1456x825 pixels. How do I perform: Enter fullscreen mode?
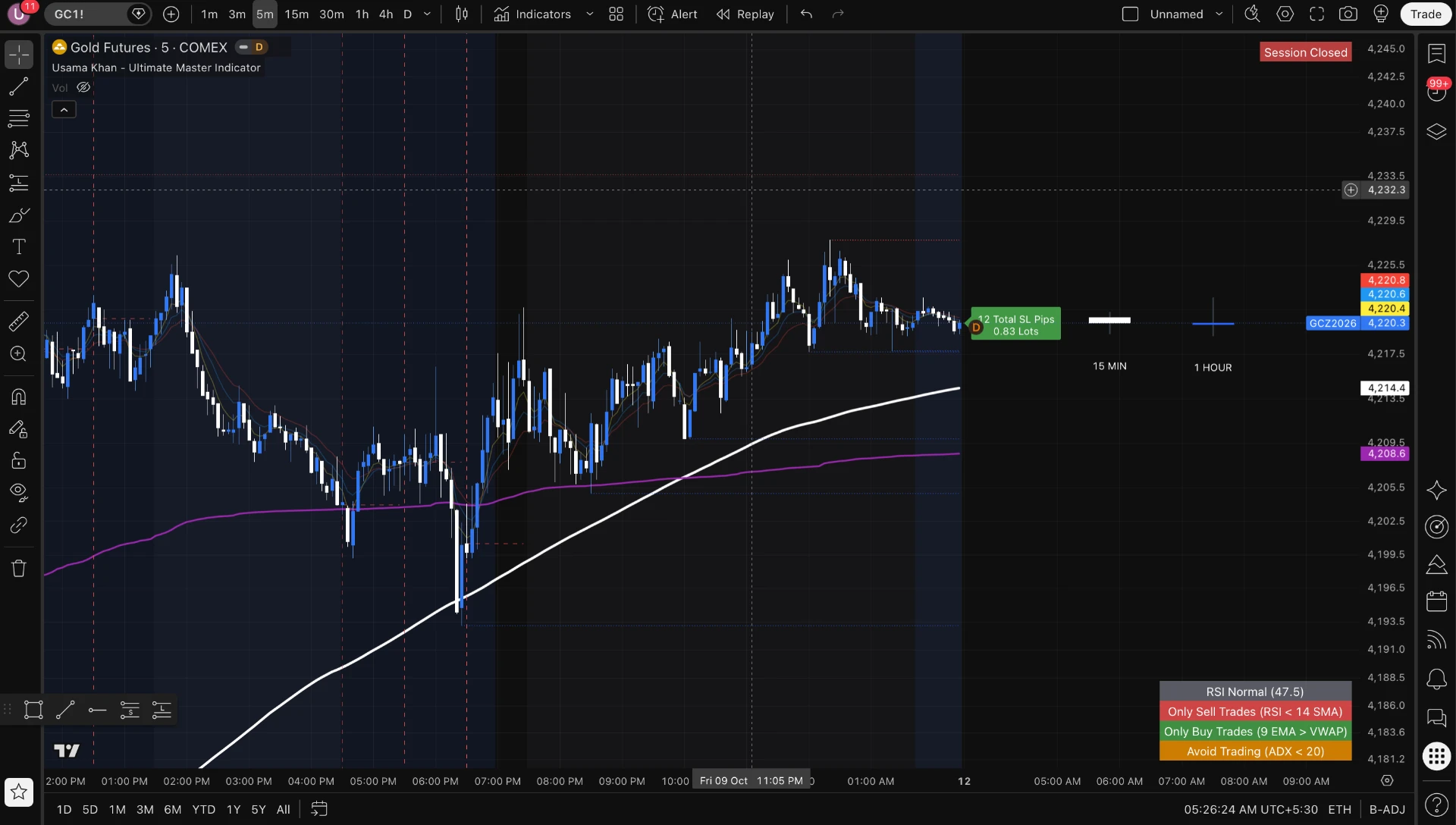(1316, 14)
